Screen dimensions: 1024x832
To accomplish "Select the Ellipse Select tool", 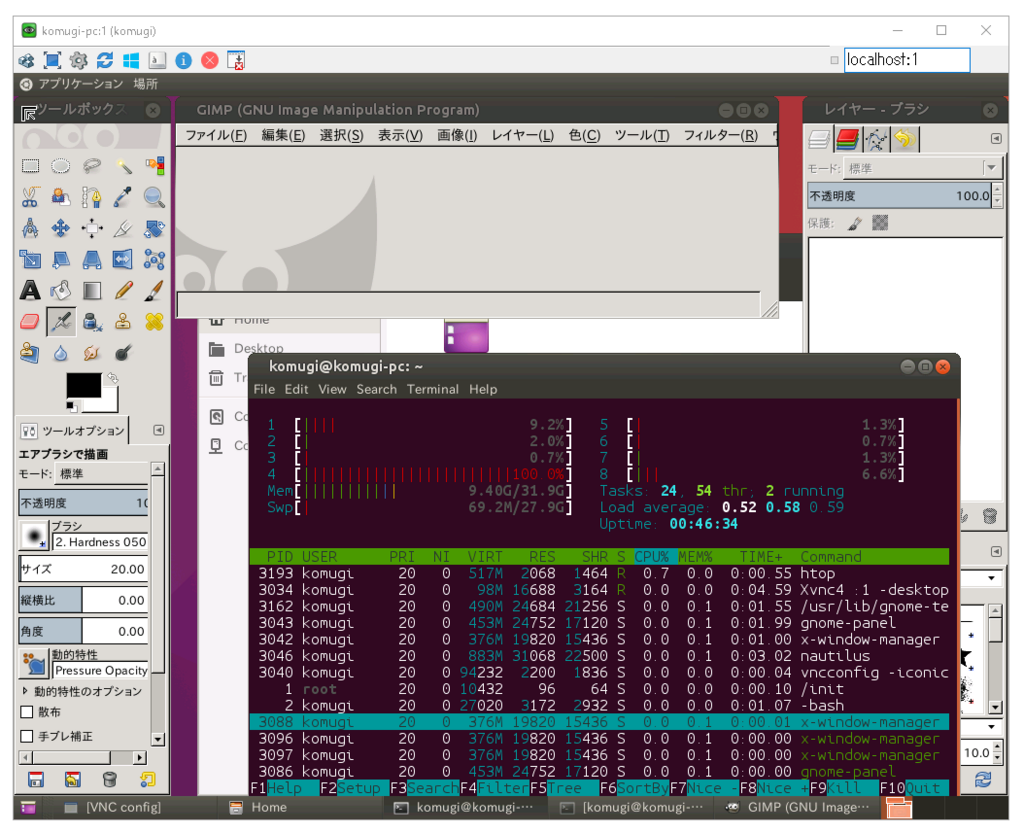I will point(61,165).
